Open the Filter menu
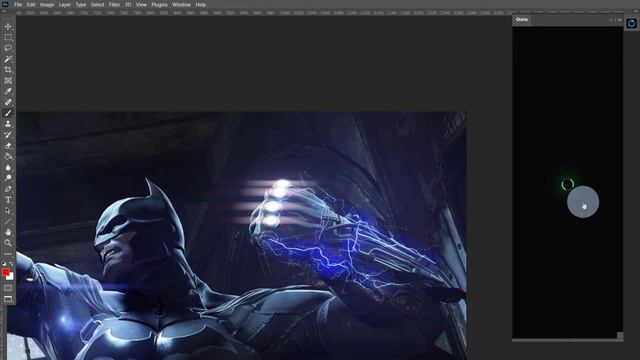 tap(114, 5)
